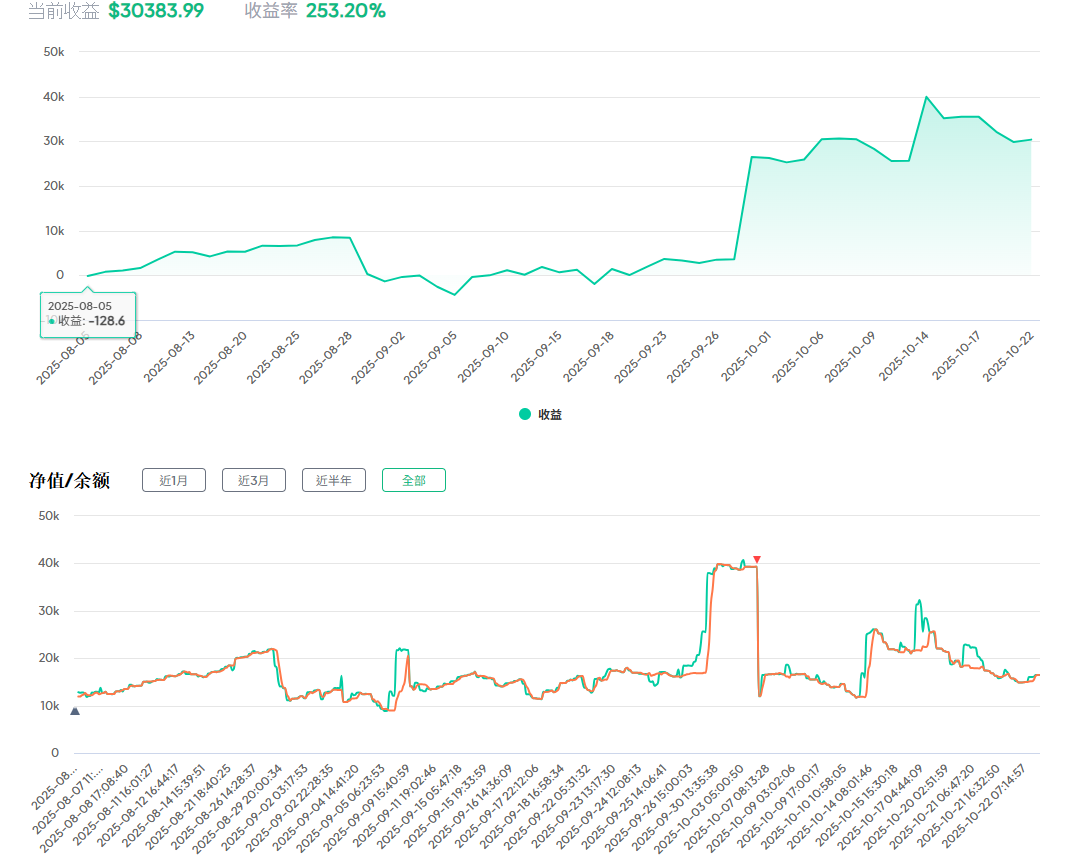Select the 近1月 time range tab
1082x864 pixels.
[x=173, y=480]
